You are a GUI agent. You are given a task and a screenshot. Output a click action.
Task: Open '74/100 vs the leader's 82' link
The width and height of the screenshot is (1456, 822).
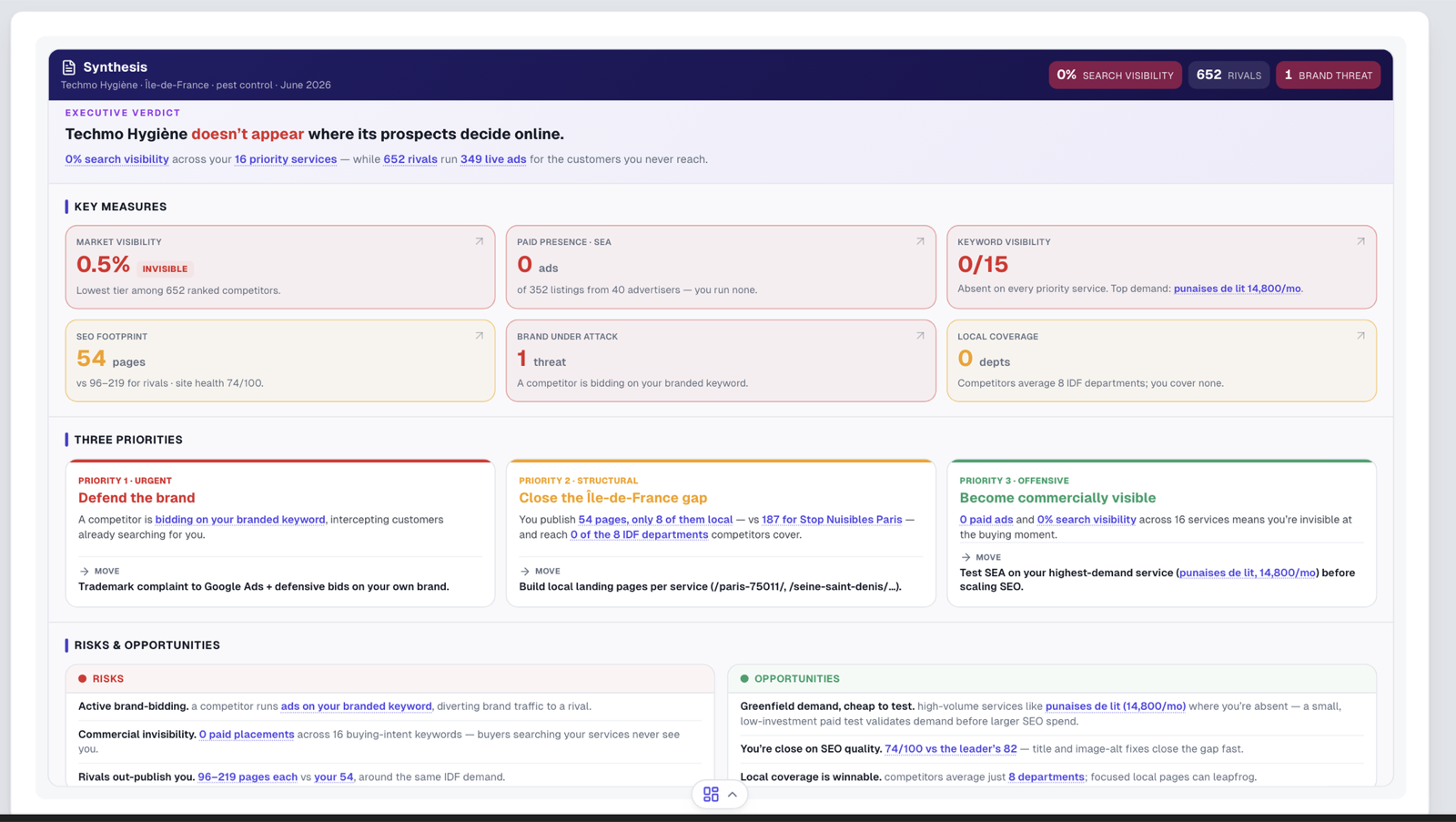[951, 749]
